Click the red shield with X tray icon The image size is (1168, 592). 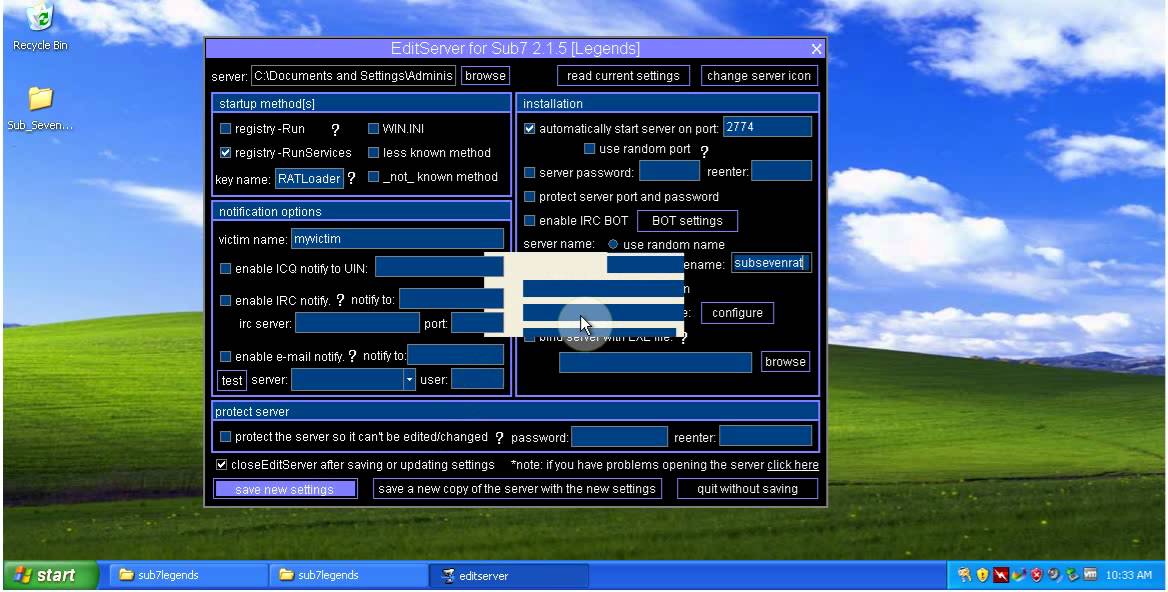tap(1036, 575)
